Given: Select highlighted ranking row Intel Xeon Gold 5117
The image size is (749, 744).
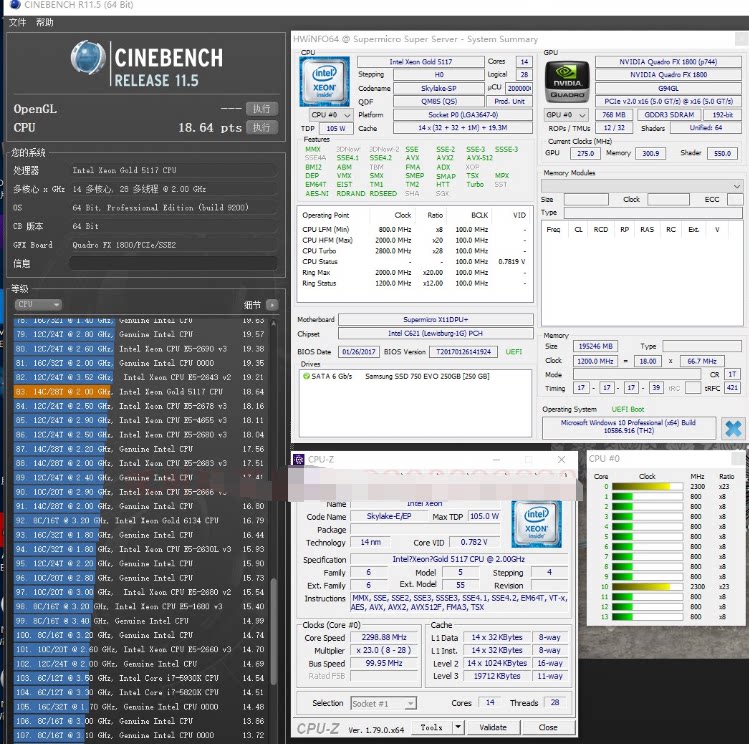Looking at the screenshot, I should point(139,392).
